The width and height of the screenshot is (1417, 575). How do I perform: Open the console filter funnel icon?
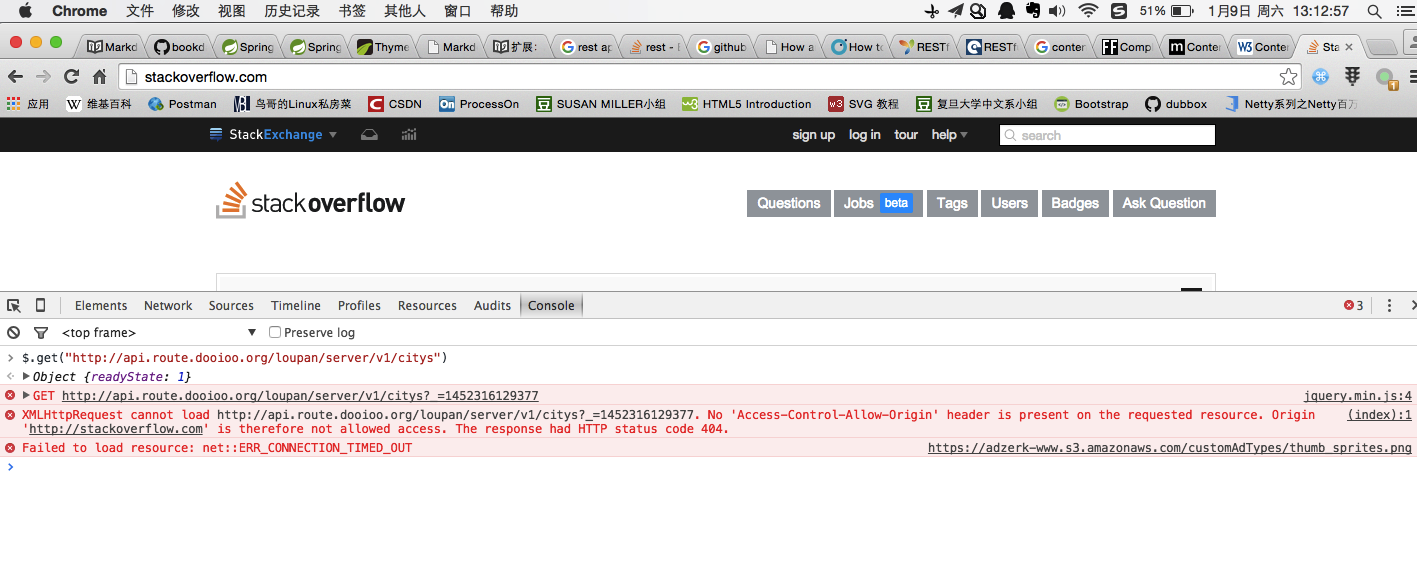[x=40, y=332]
